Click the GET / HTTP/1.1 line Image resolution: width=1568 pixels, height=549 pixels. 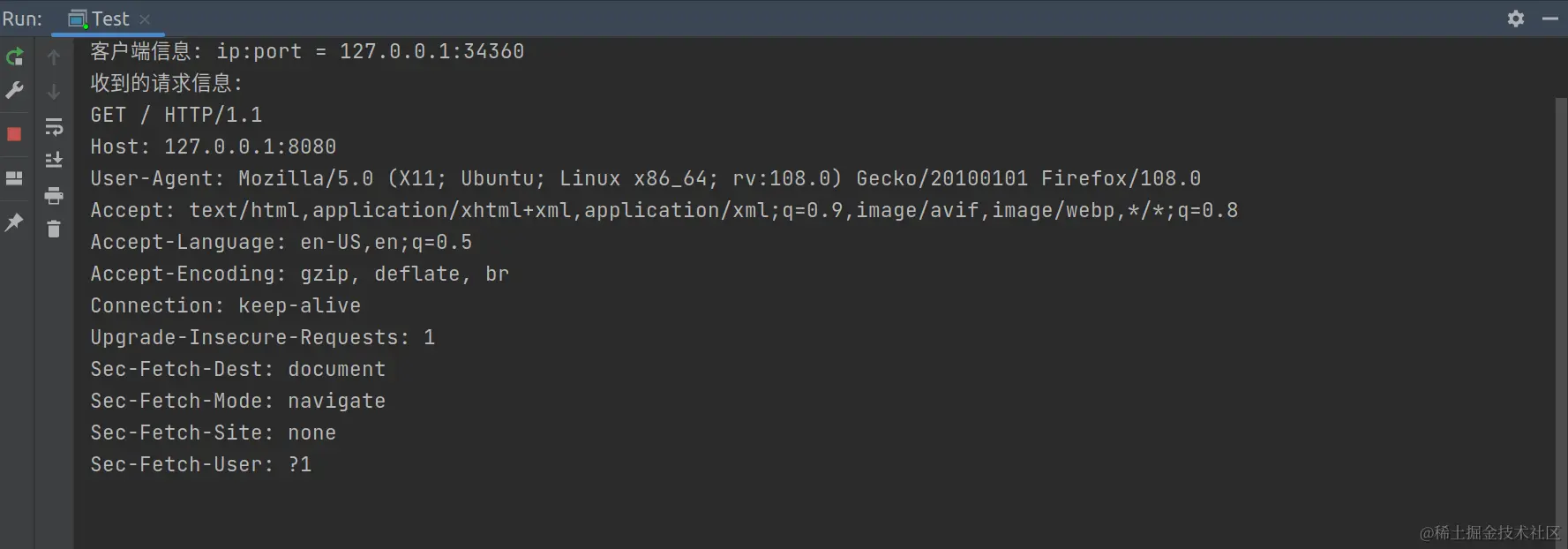(x=176, y=115)
